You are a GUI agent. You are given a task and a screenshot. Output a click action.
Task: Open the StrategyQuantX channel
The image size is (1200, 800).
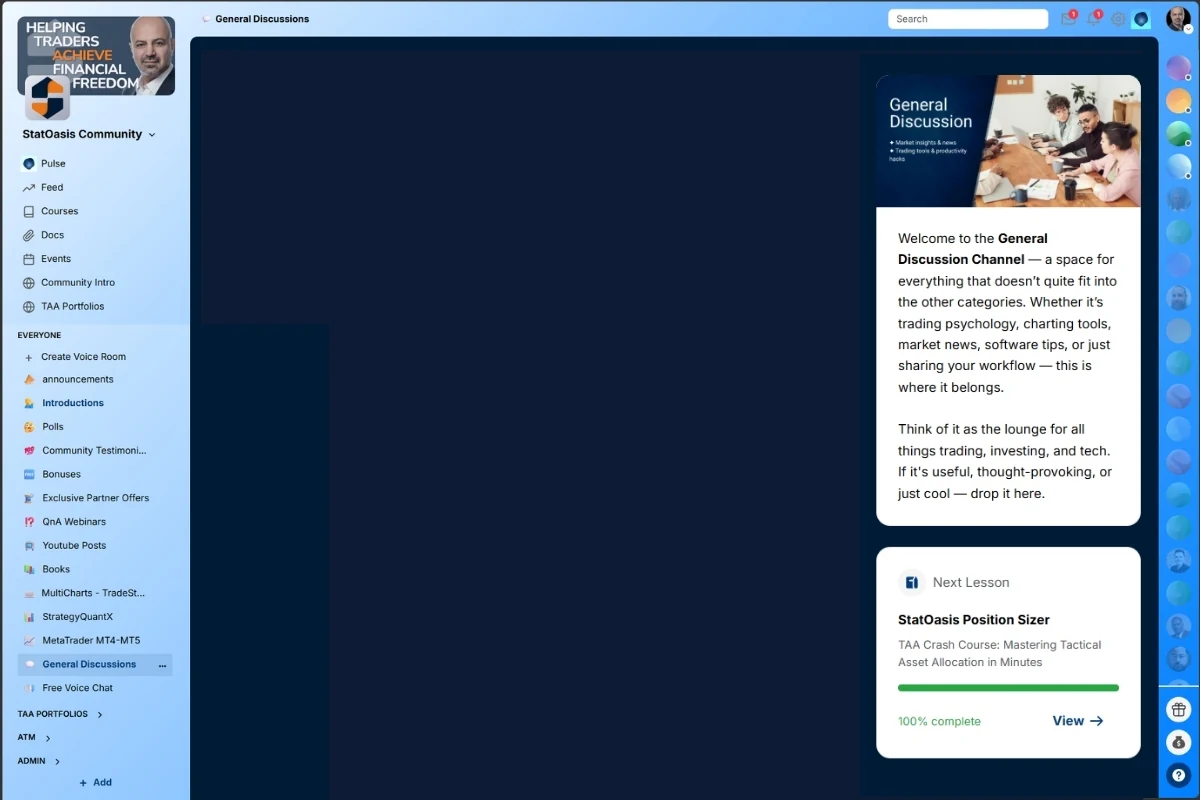(x=77, y=617)
